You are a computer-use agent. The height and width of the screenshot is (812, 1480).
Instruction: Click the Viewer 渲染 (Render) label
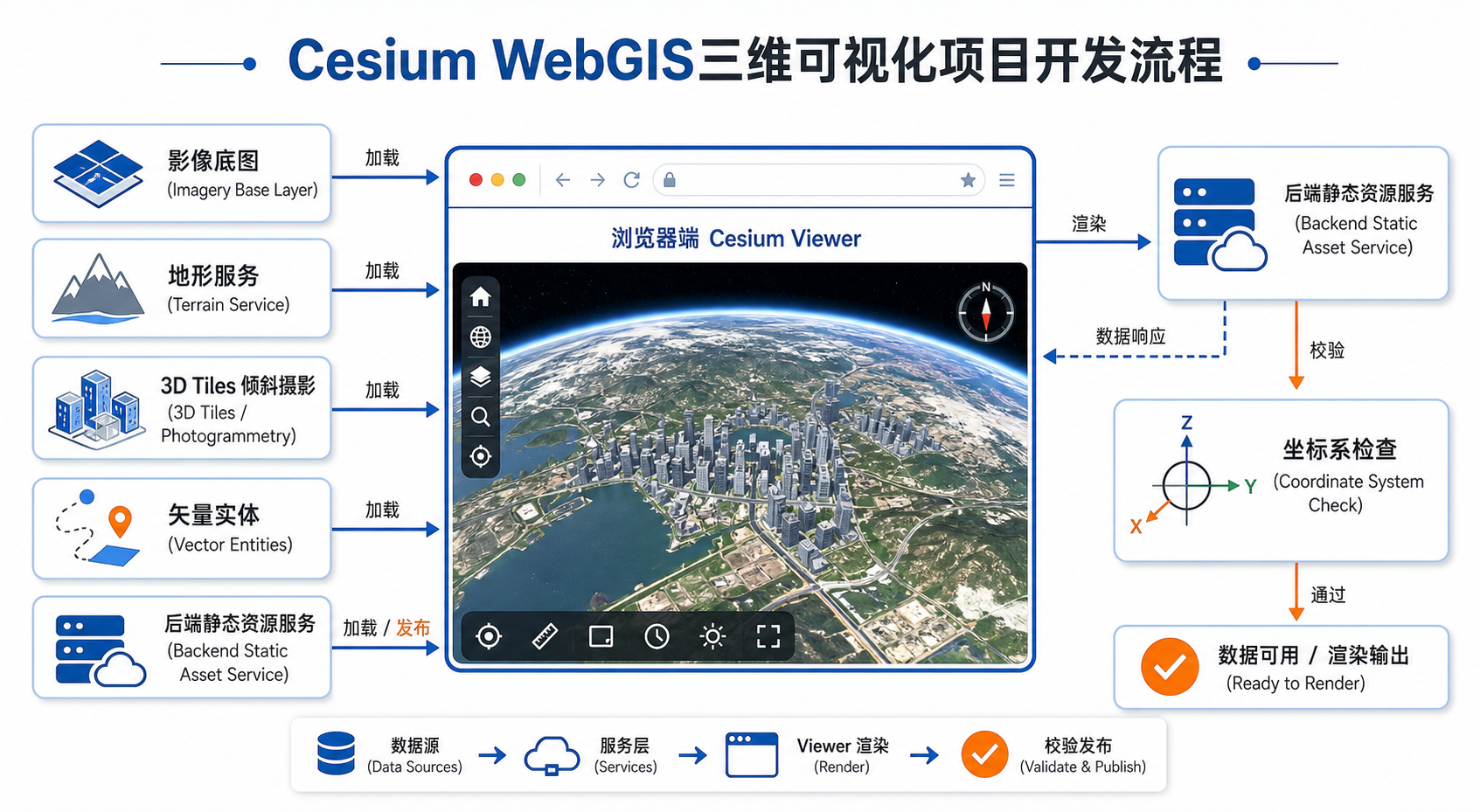[842, 756]
